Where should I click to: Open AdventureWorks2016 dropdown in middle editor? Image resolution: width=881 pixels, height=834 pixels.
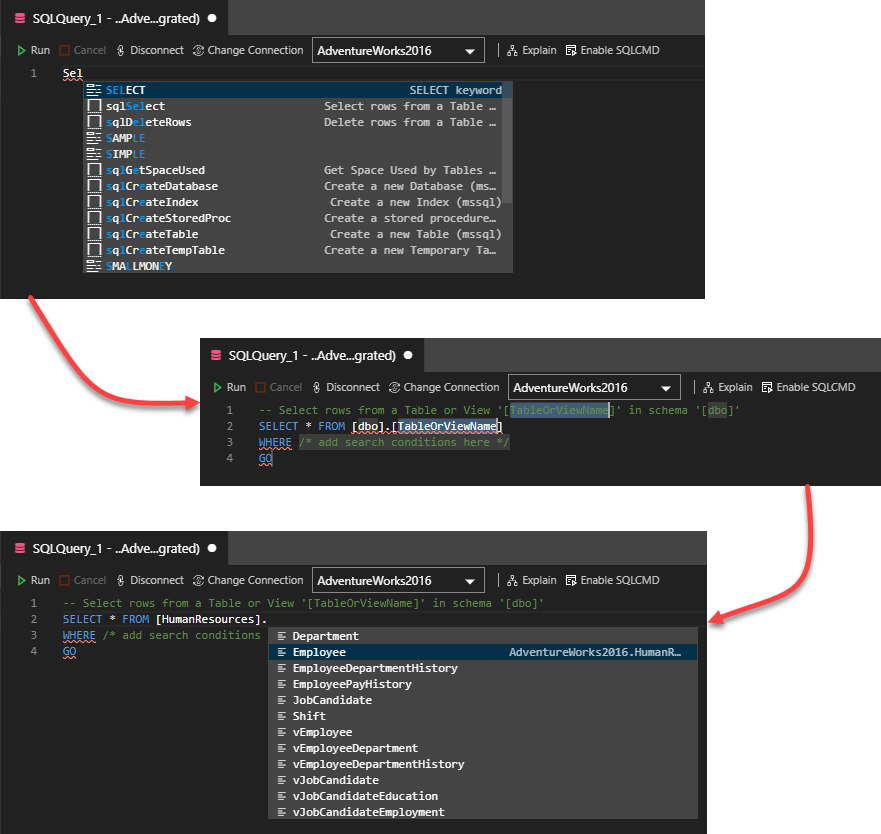click(594, 388)
